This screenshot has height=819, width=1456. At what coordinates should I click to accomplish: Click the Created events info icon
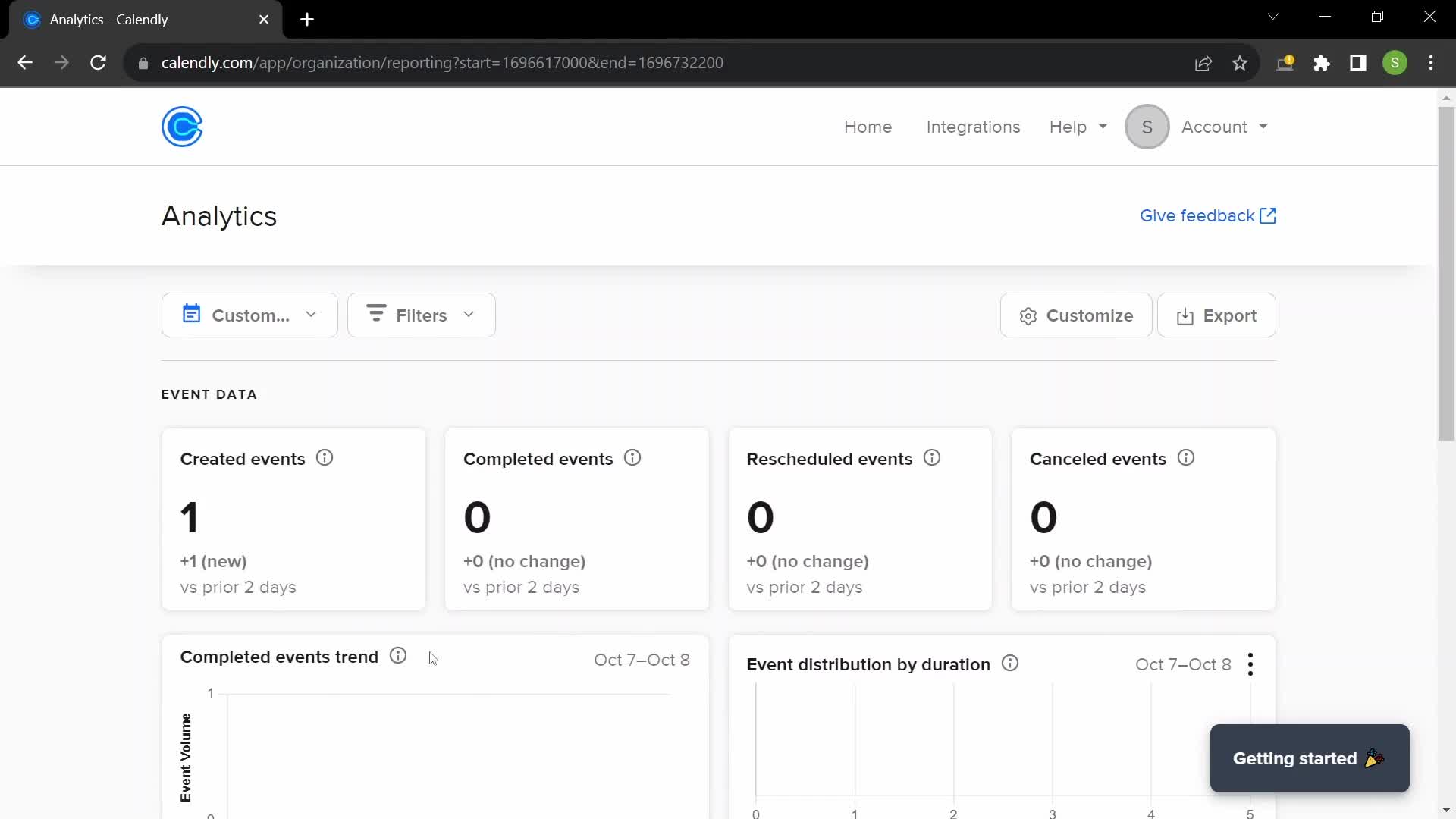pos(325,458)
